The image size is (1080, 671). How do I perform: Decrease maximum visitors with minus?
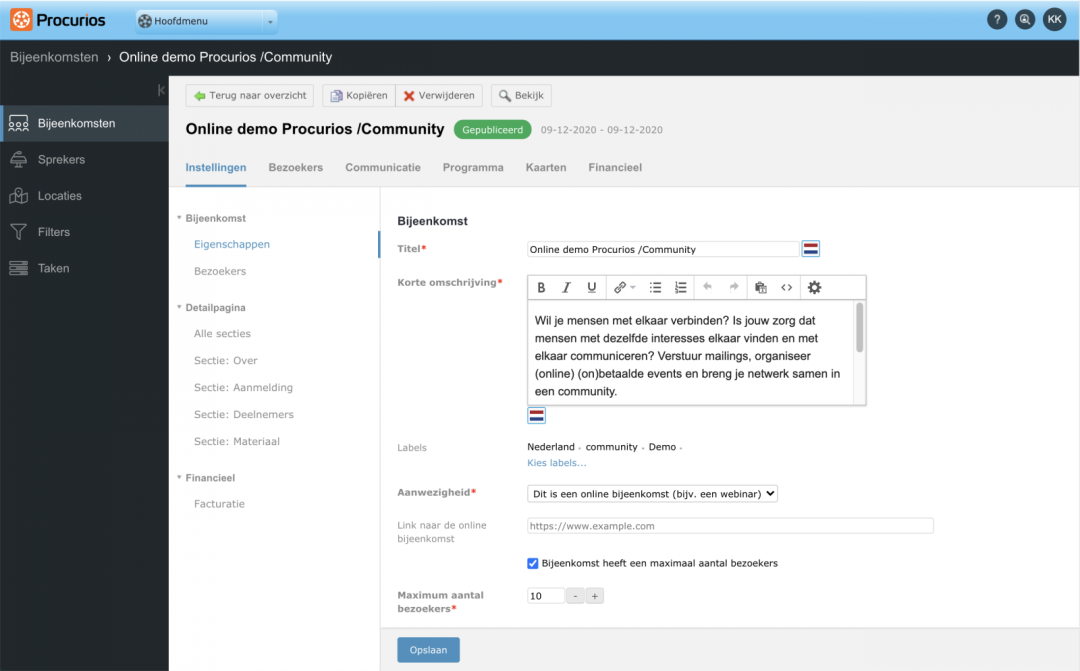click(x=575, y=596)
